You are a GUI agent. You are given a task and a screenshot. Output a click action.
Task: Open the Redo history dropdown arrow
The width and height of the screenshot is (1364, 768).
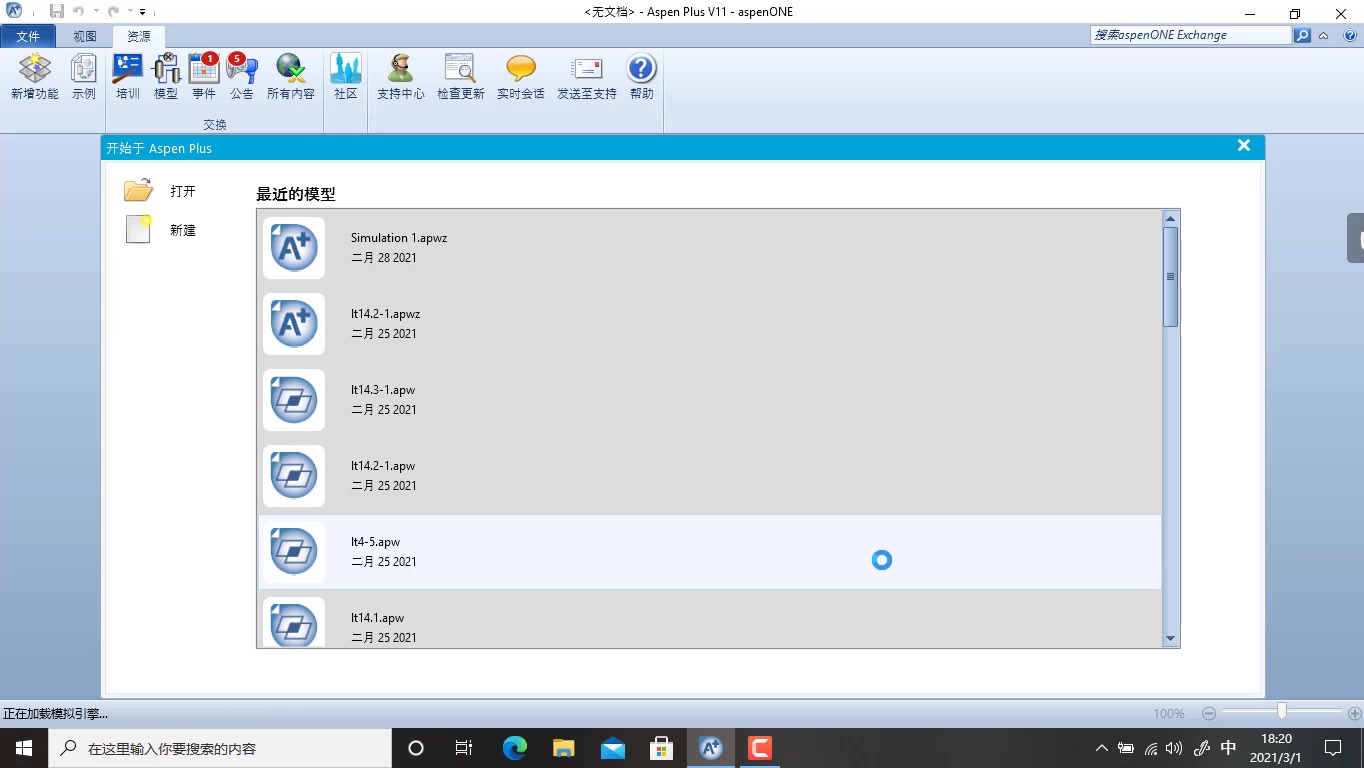coord(128,12)
